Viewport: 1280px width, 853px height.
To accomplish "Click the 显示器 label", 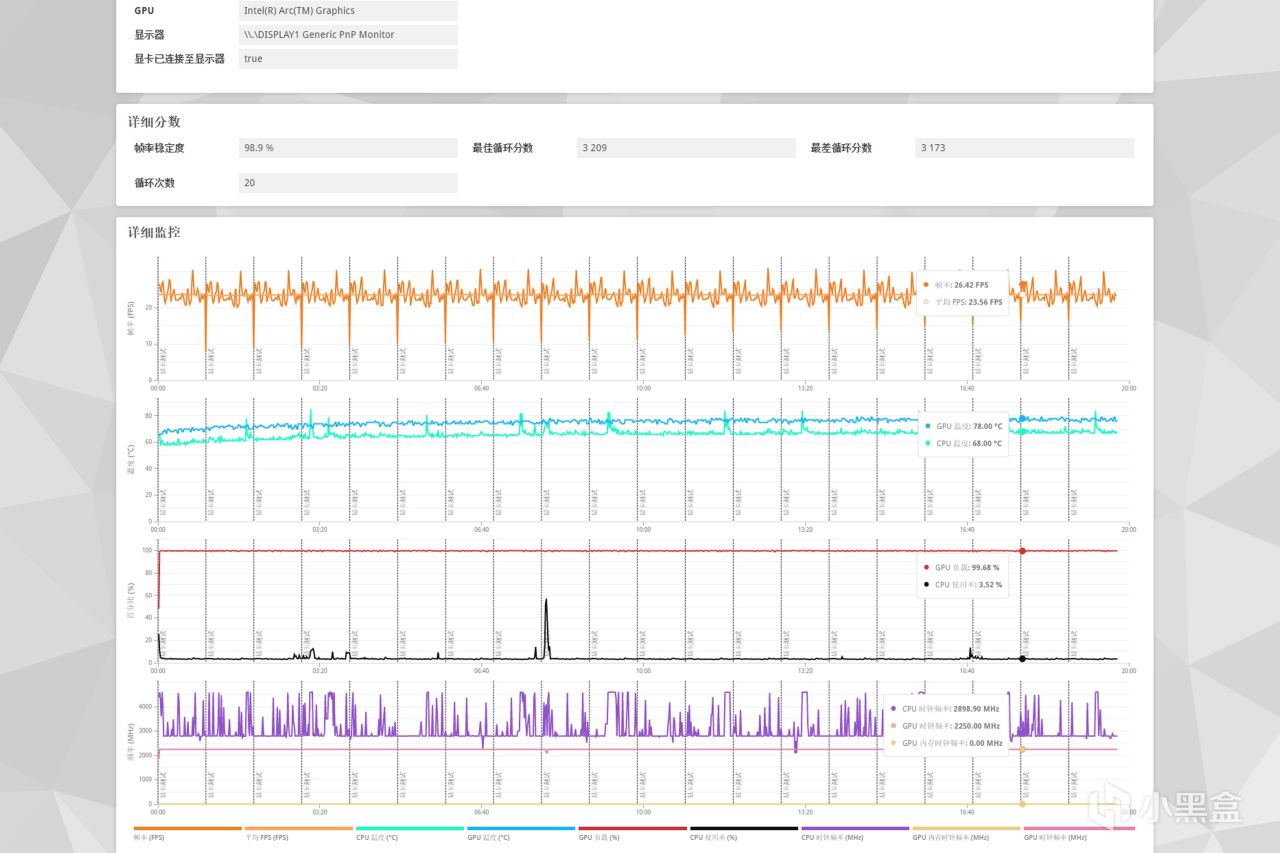I will 149,35.
